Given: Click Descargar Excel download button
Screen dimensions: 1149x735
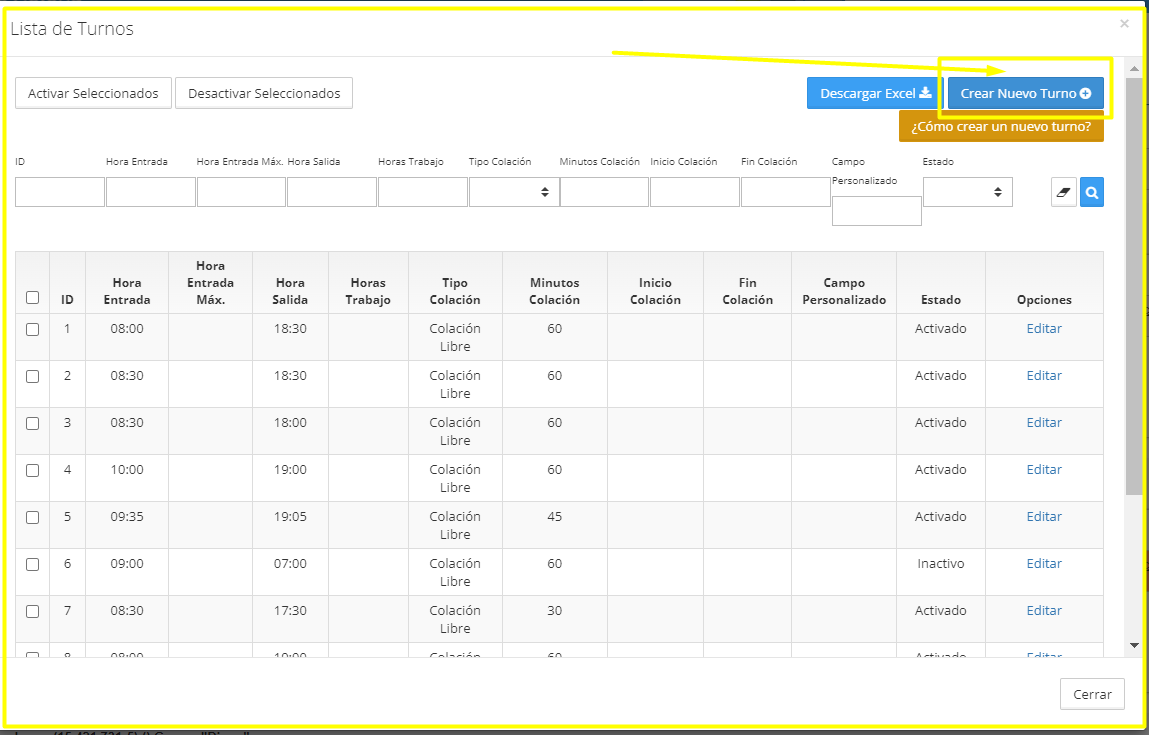Looking at the screenshot, I should coord(875,93).
